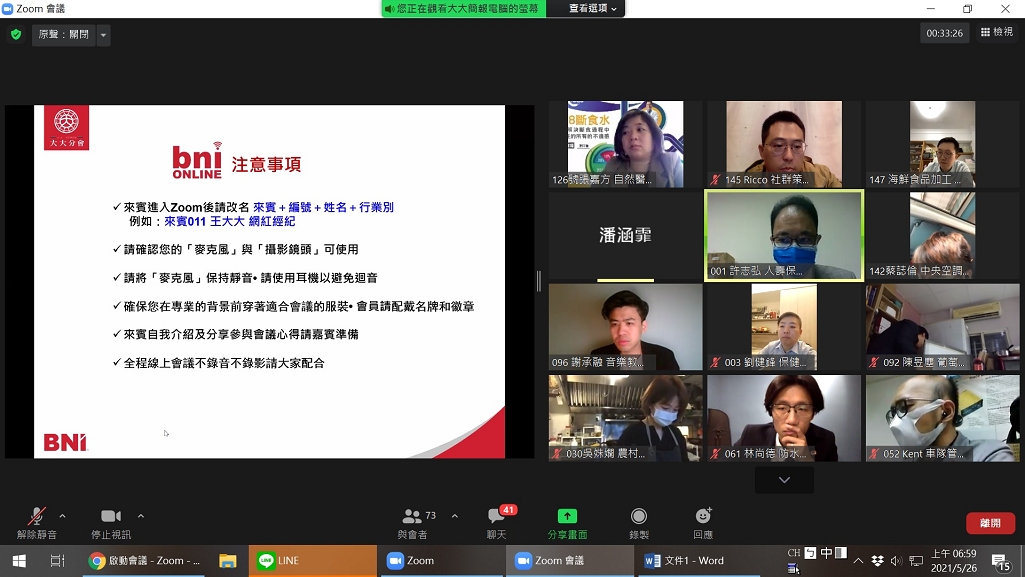Switch to LINE taskbar app
This screenshot has width=1025, height=577.
coord(312,561)
